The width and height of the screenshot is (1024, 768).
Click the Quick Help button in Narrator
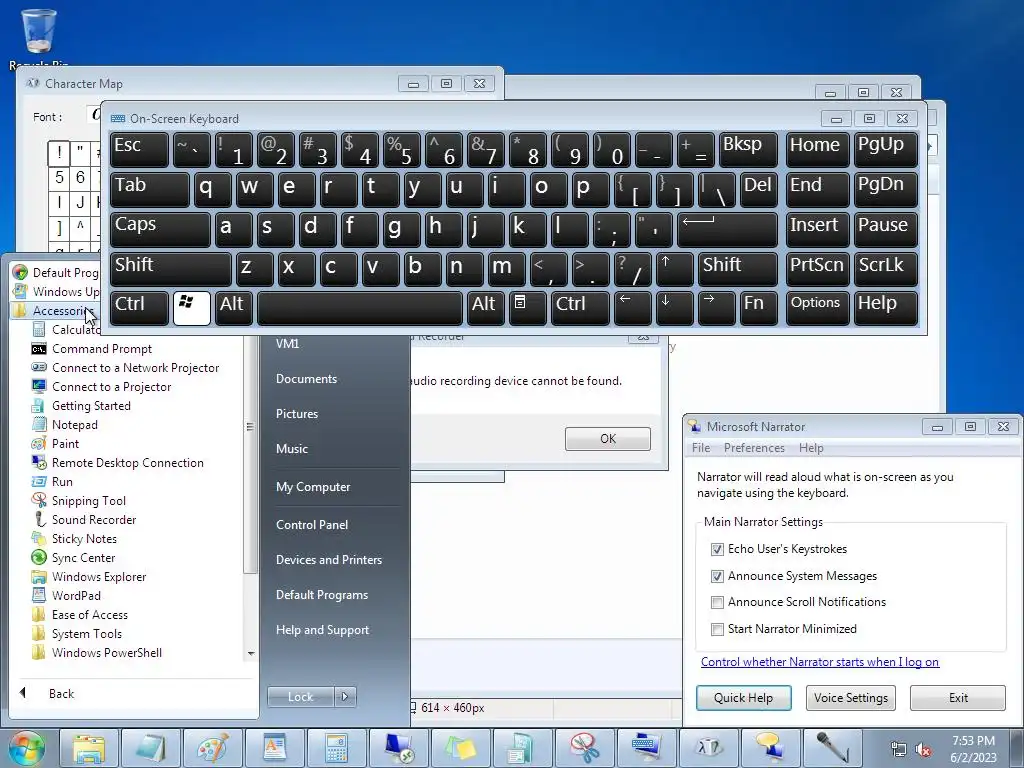pos(743,697)
